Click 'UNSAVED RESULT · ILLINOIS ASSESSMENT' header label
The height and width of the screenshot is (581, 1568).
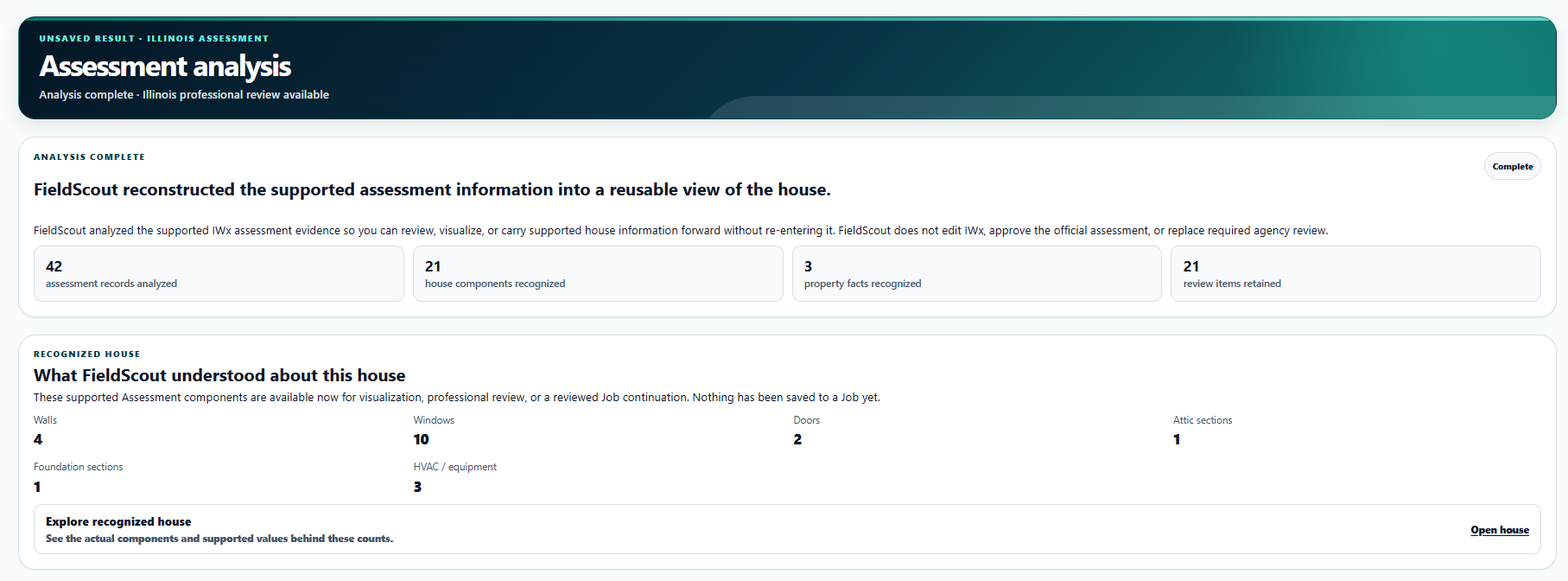click(x=154, y=39)
